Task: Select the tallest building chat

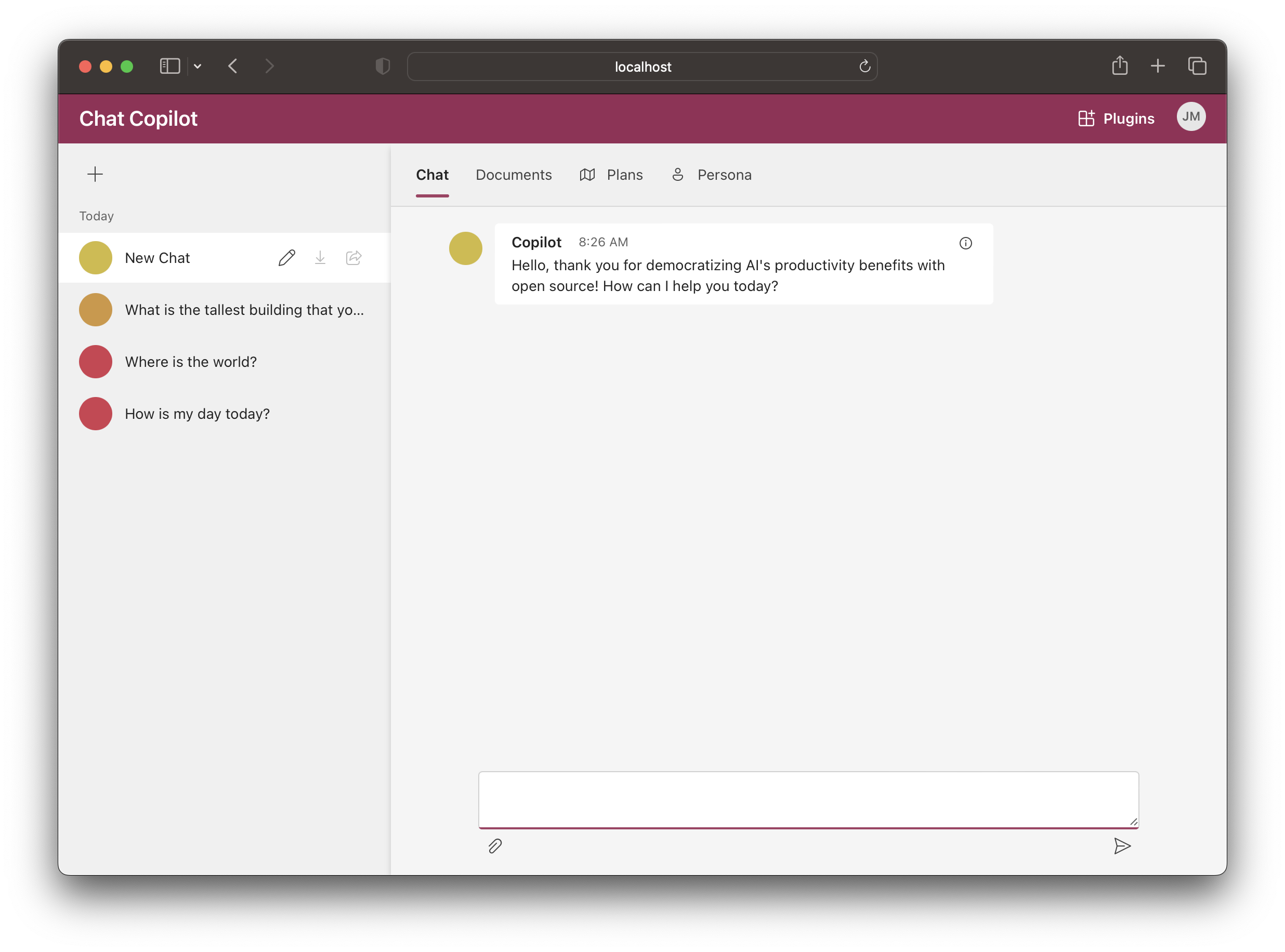Action: tap(244, 310)
